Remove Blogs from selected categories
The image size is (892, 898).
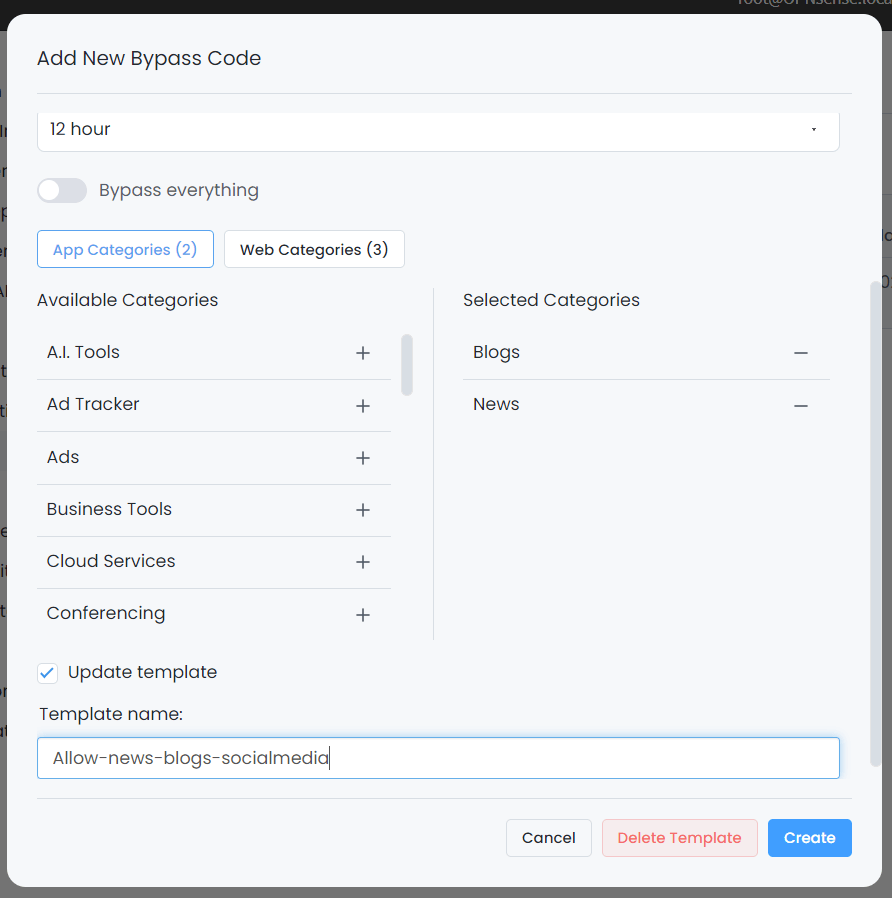pyautogui.click(x=800, y=353)
